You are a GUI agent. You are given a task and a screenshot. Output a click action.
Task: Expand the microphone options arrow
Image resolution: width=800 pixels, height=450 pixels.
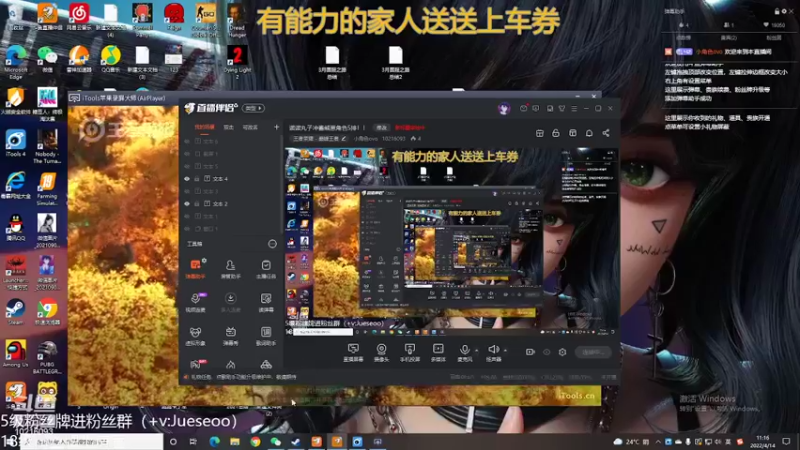click(x=477, y=351)
